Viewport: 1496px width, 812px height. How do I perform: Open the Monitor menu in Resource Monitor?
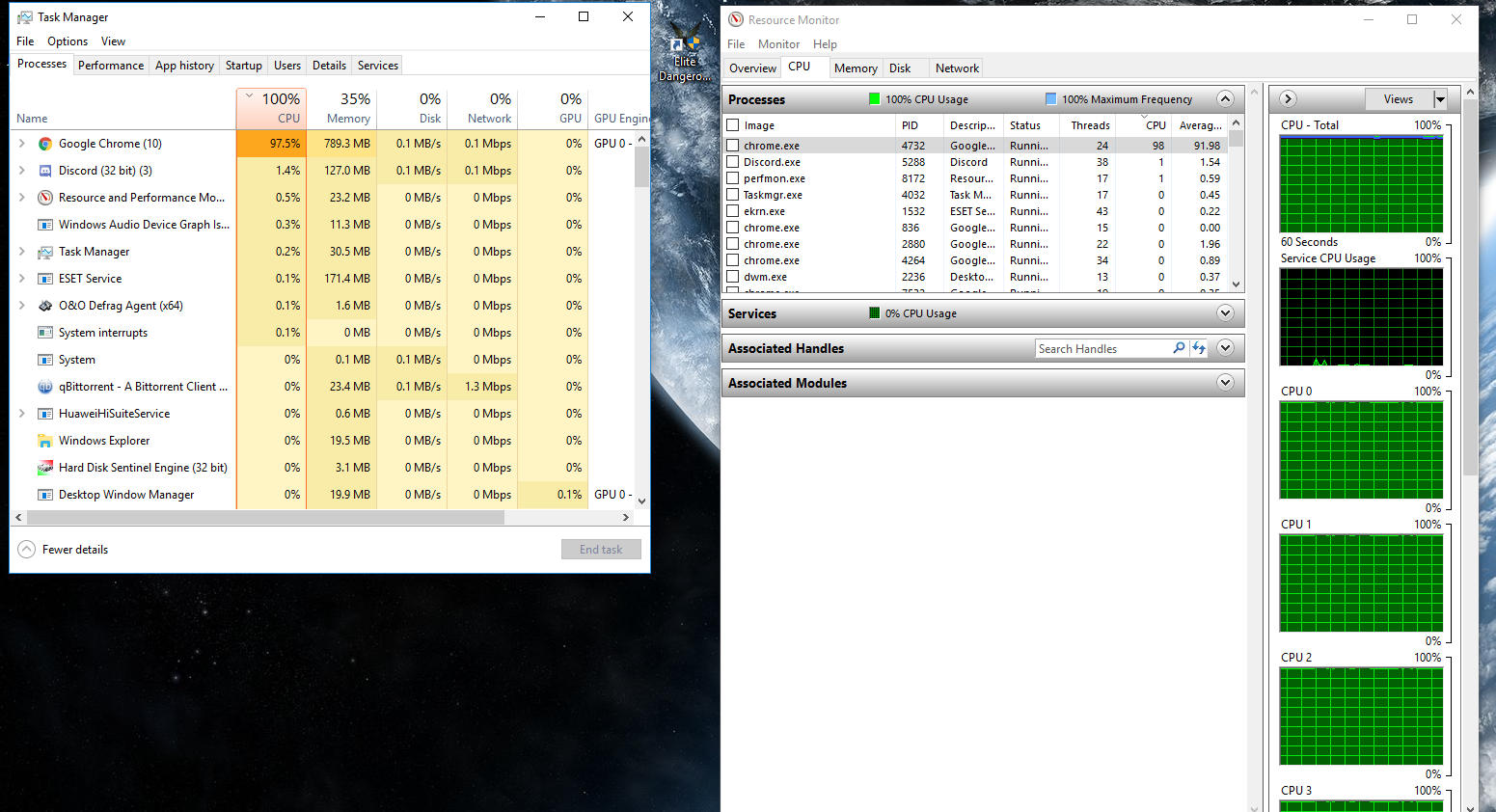778,44
